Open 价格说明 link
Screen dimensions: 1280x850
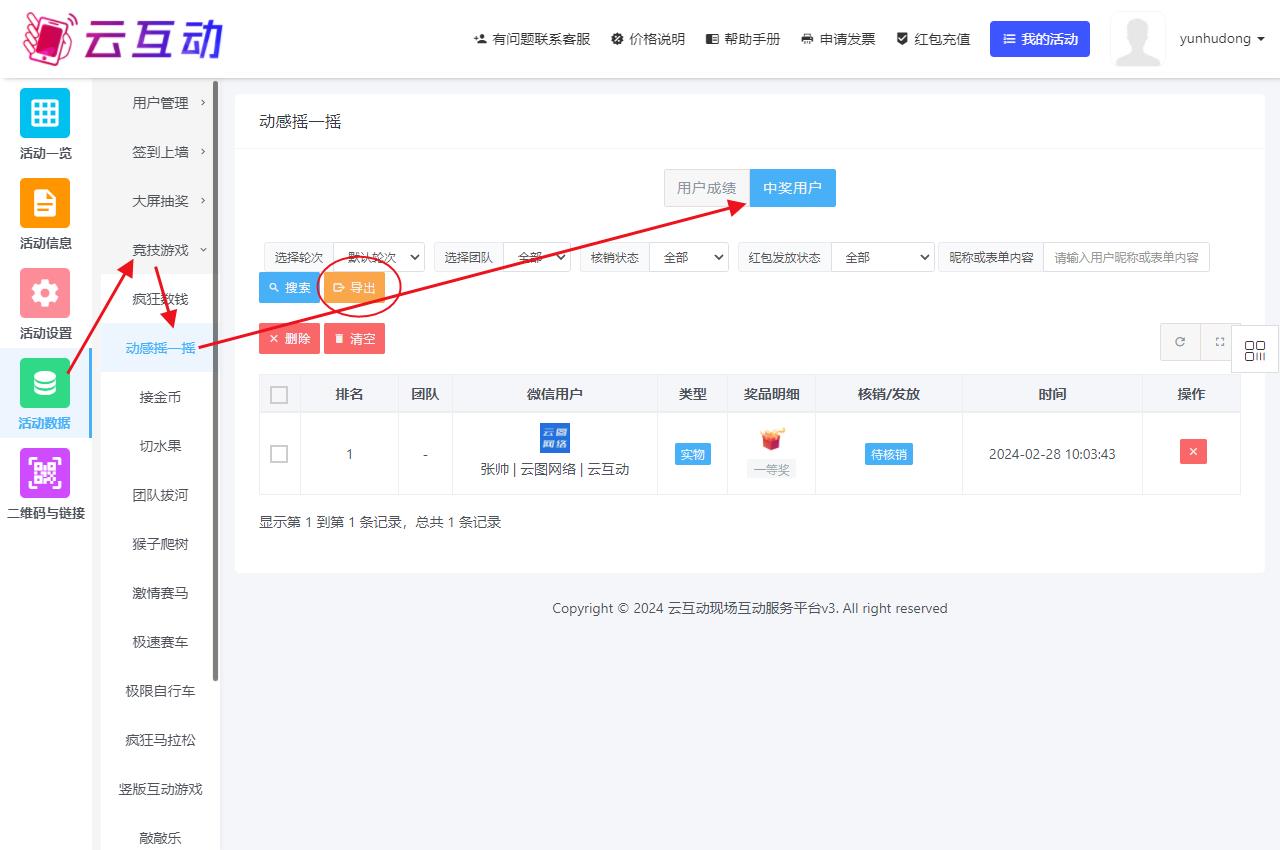[648, 39]
